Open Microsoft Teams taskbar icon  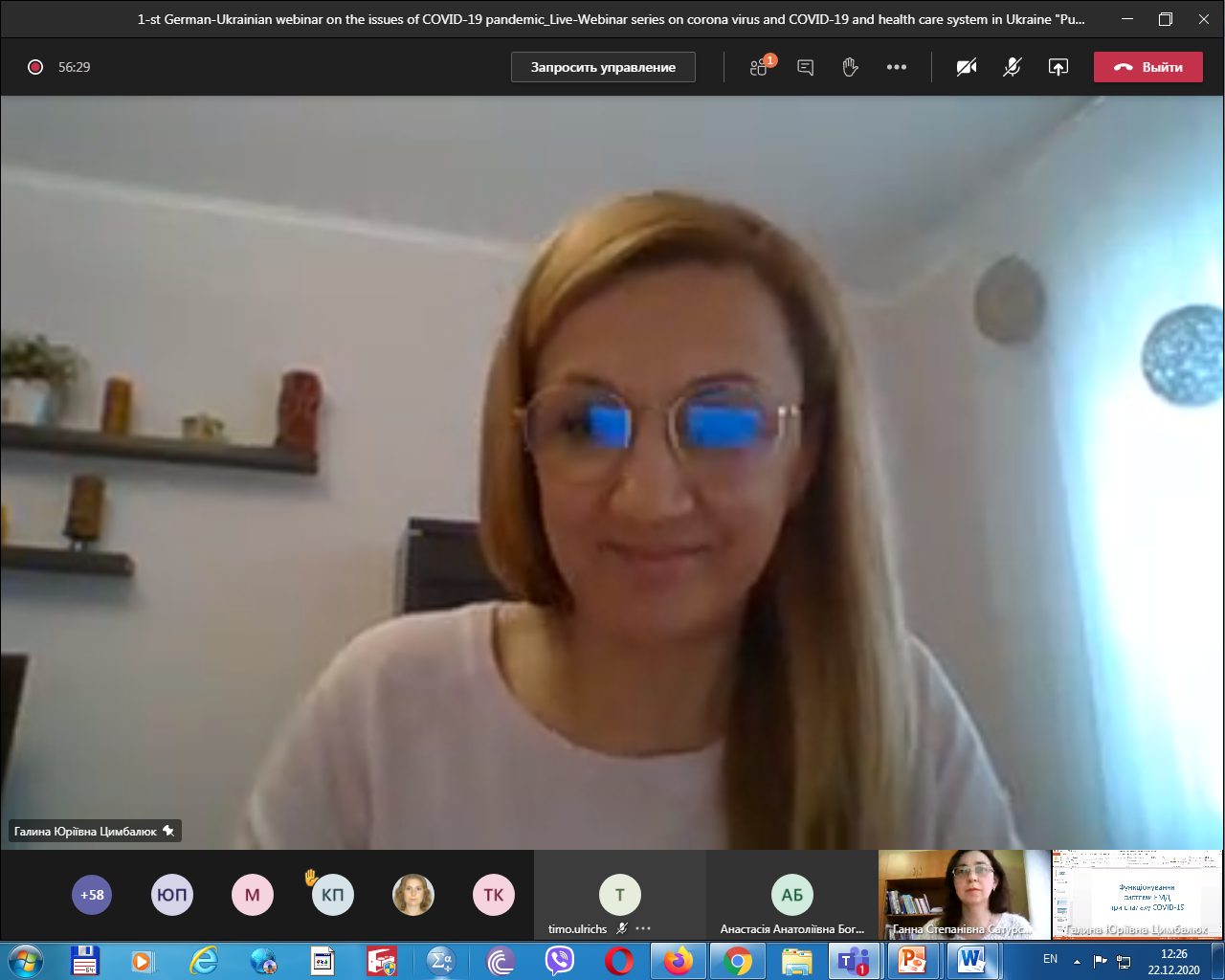(x=853, y=960)
